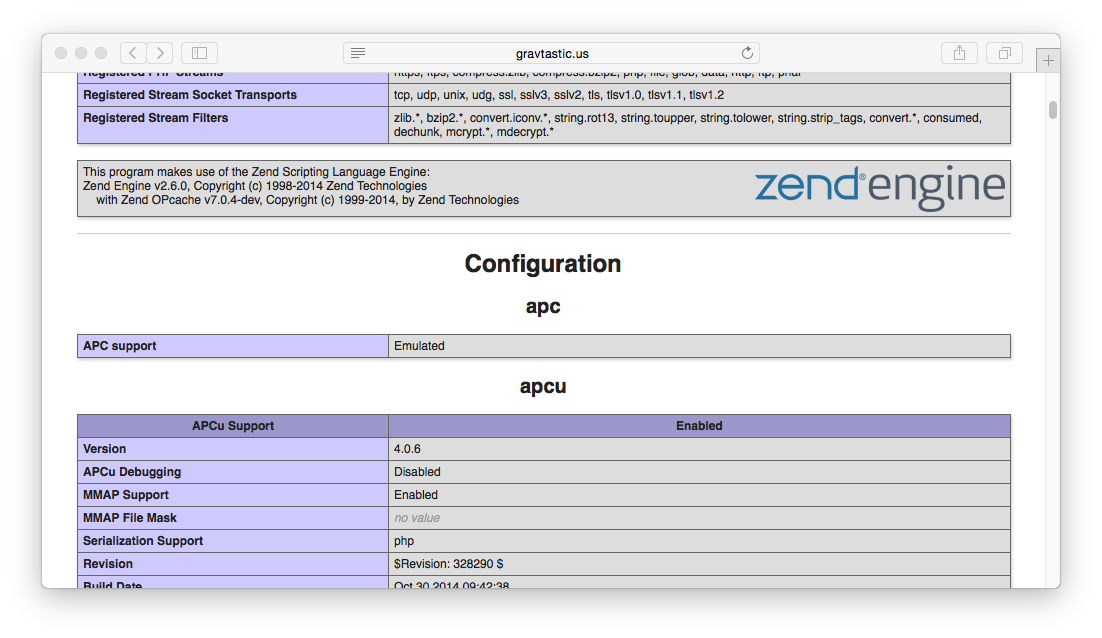
Task: Show the Safari sidebar
Action: (x=199, y=53)
